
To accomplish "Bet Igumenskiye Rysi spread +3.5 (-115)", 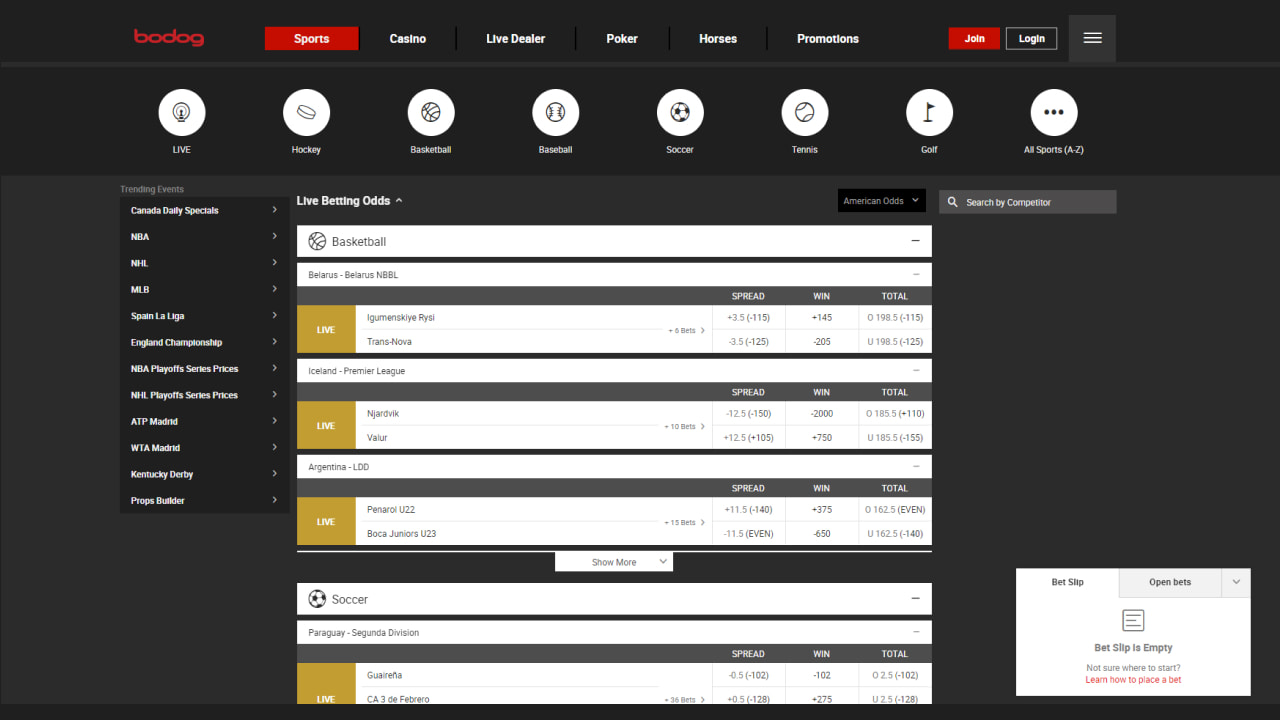I will tap(748, 317).
